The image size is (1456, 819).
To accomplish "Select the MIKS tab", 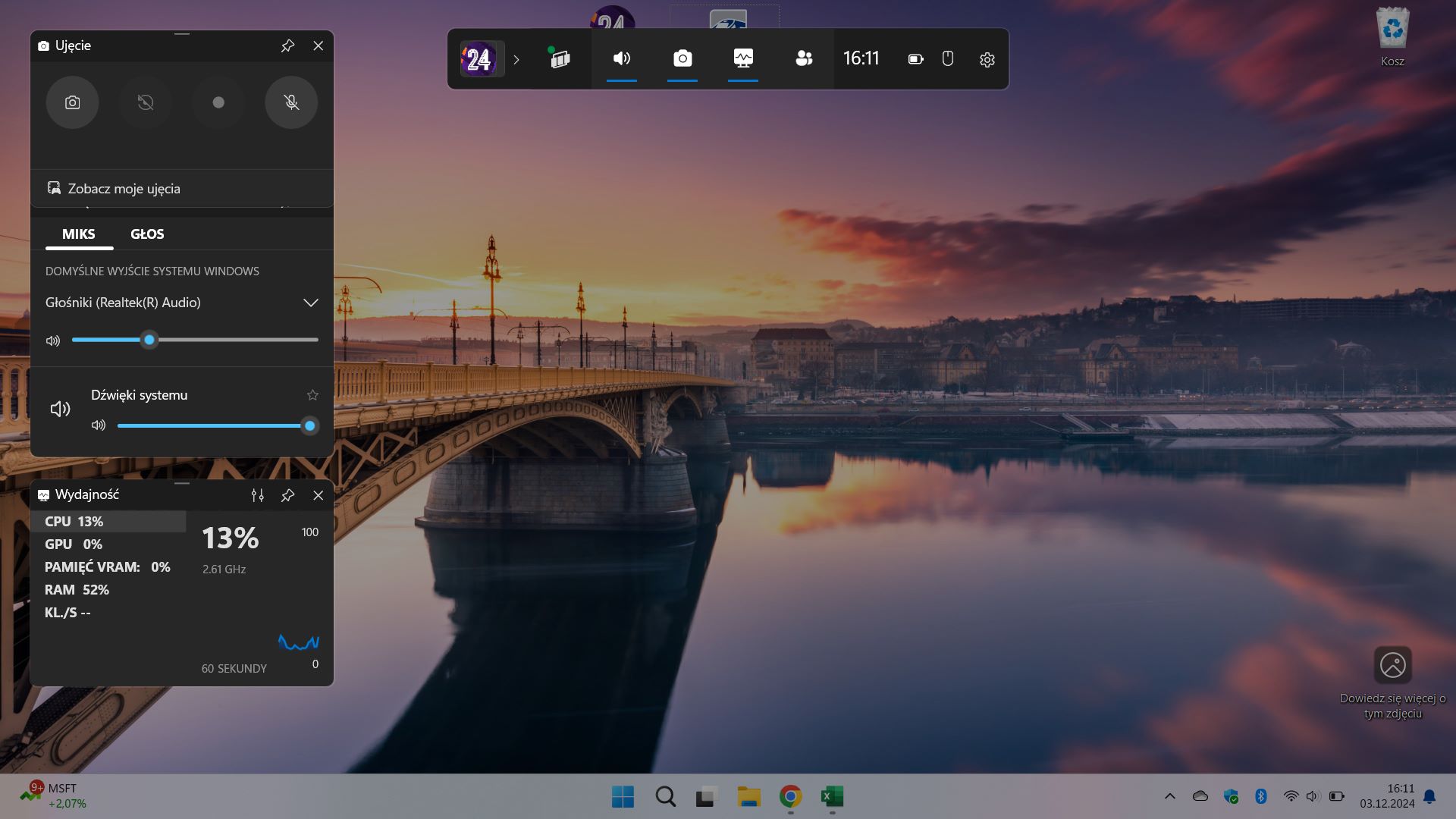I will (79, 234).
